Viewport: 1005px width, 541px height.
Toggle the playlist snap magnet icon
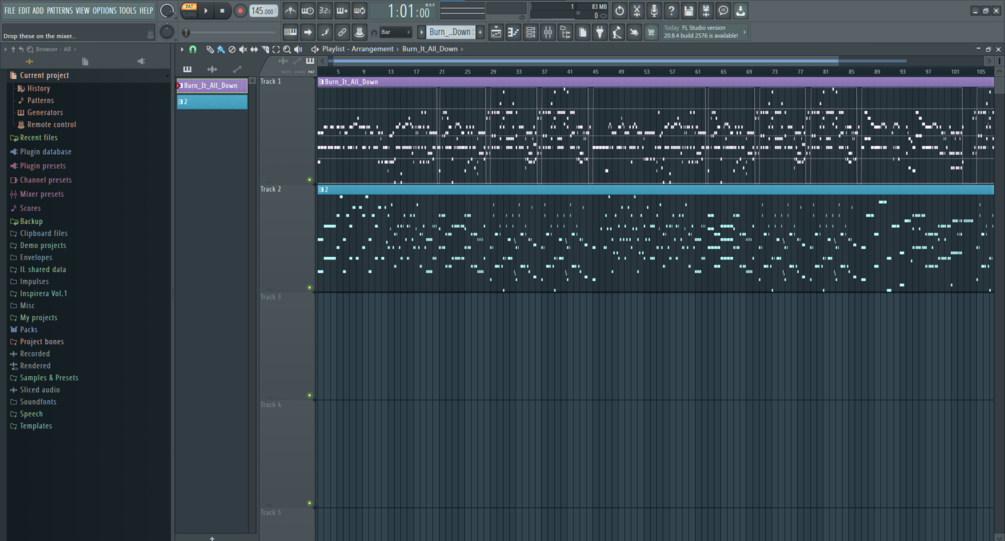pos(193,49)
